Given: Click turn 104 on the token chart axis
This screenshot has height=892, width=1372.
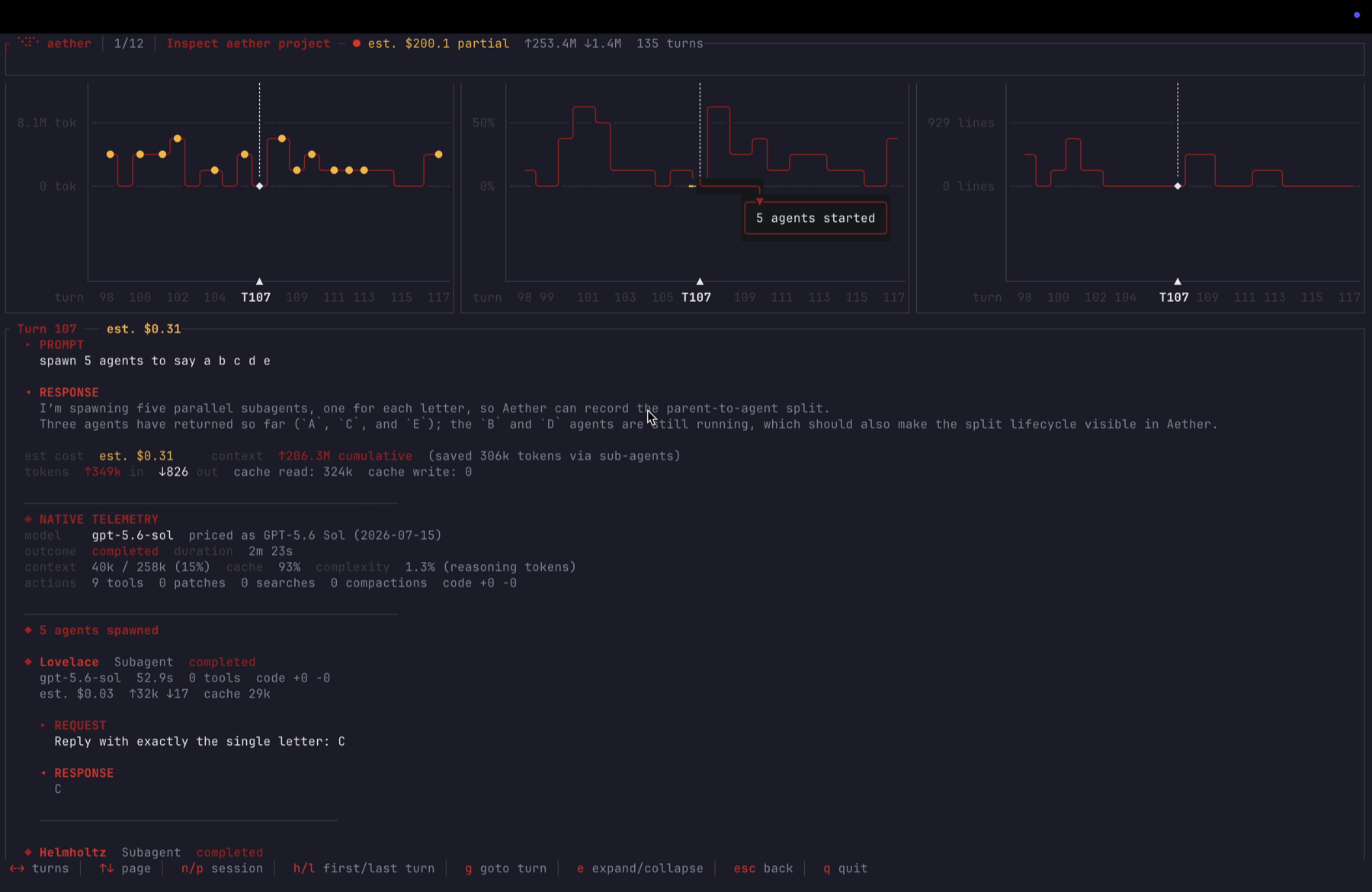Looking at the screenshot, I should pyautogui.click(x=214, y=297).
